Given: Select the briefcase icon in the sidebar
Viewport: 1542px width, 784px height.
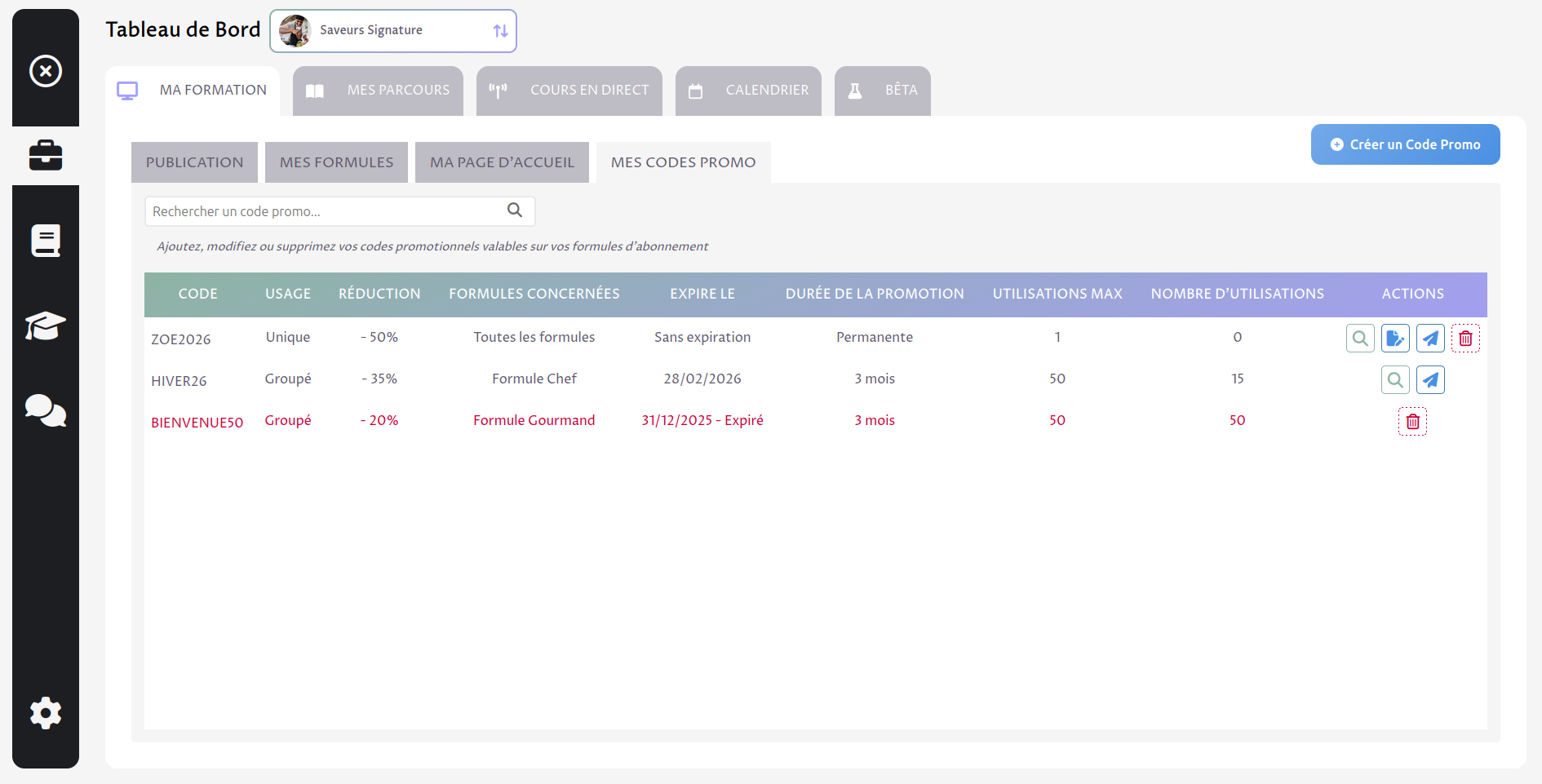Looking at the screenshot, I should (45, 155).
